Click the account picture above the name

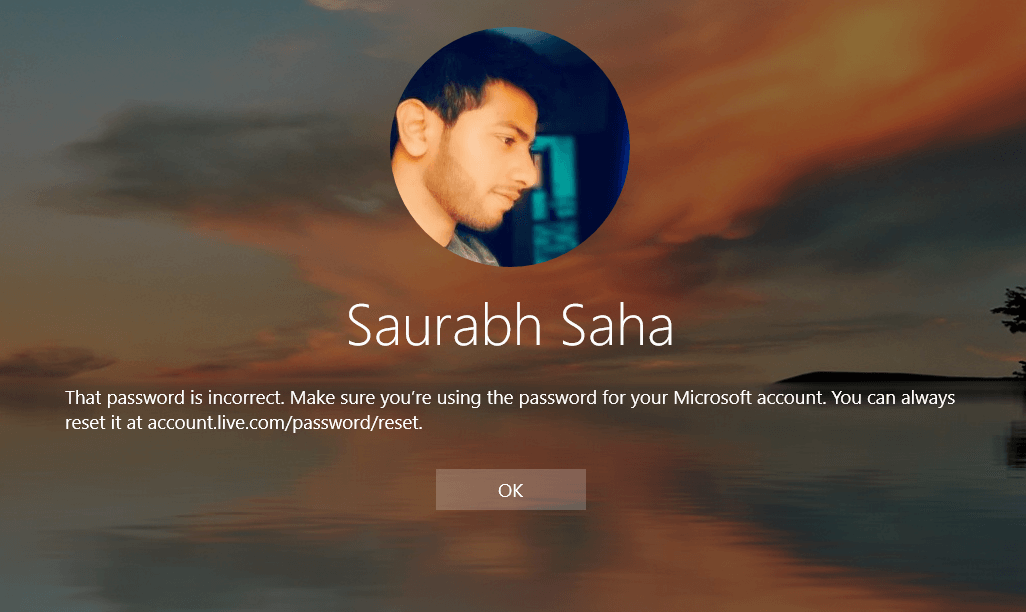(x=510, y=145)
